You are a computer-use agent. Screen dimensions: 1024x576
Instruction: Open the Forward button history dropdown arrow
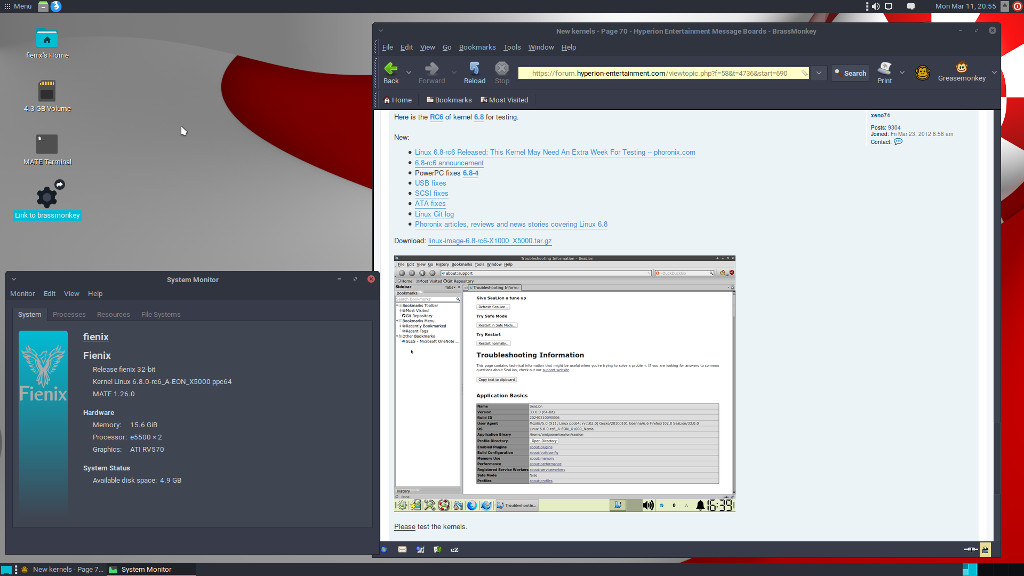[x=454, y=72]
